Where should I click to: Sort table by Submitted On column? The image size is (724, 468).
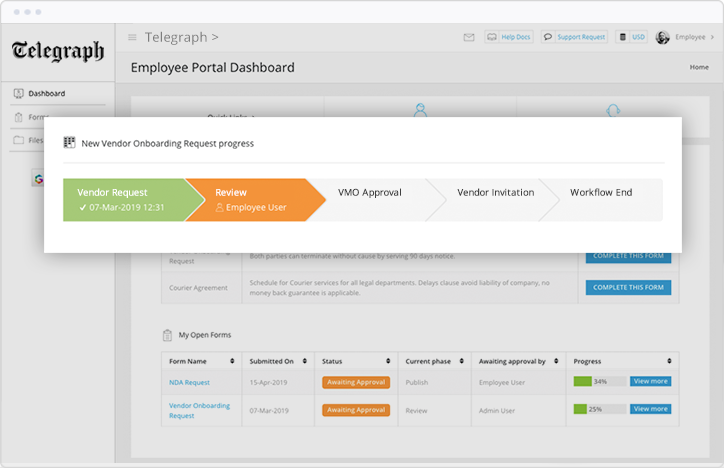[305, 361]
